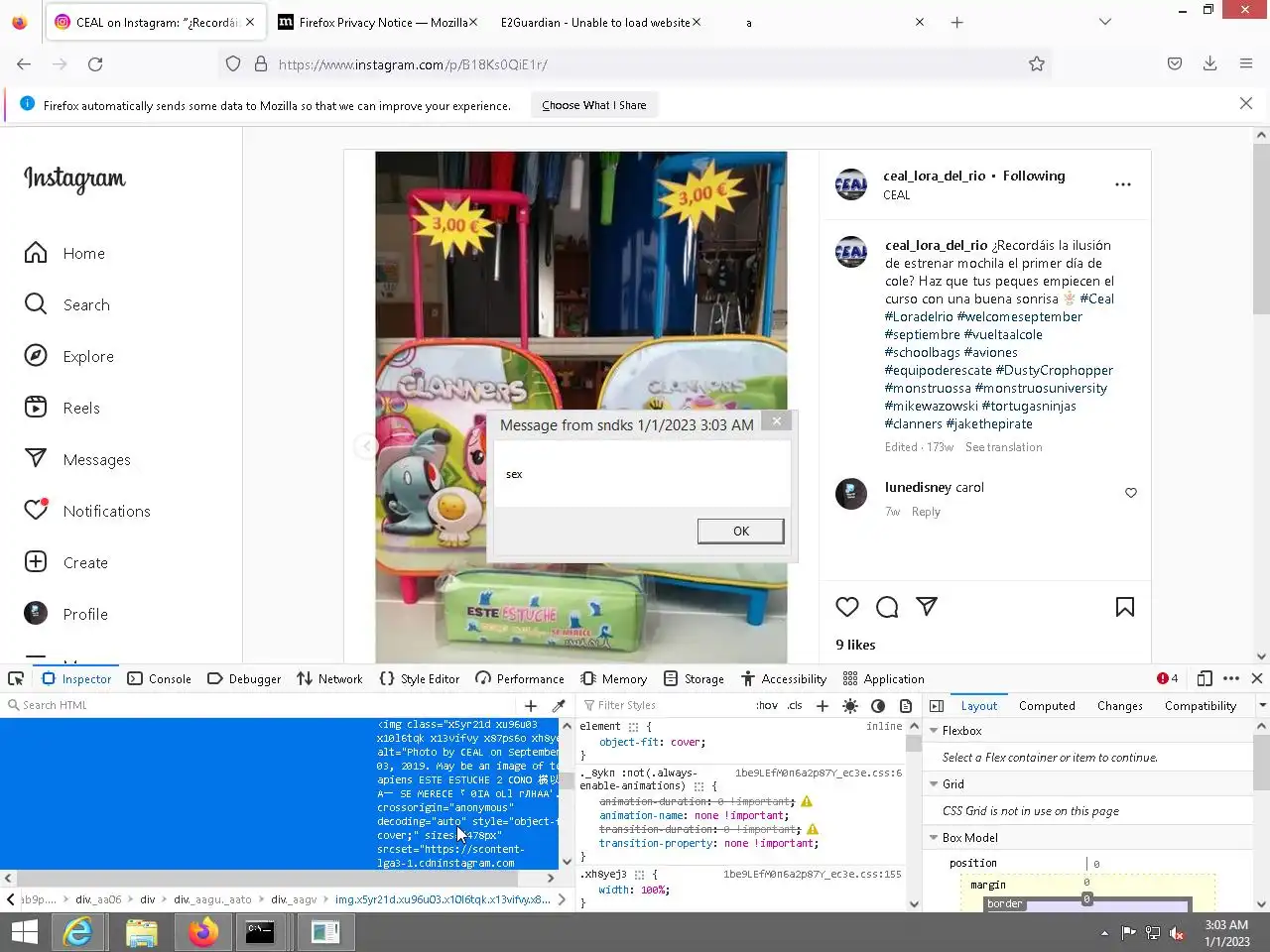Open the Firefox downloads arrow icon

[x=1210, y=64]
